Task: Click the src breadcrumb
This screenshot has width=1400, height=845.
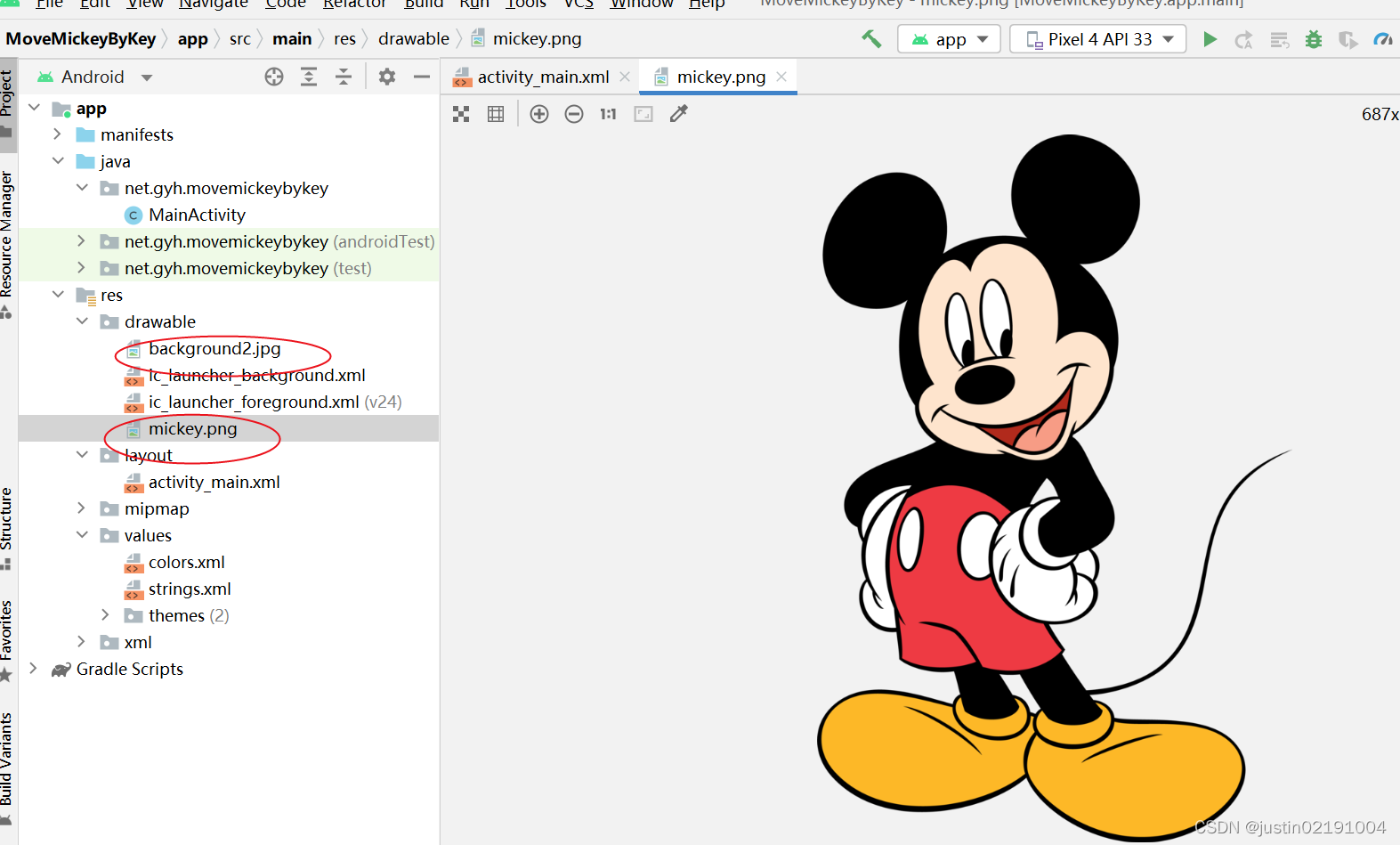Action: 240,39
